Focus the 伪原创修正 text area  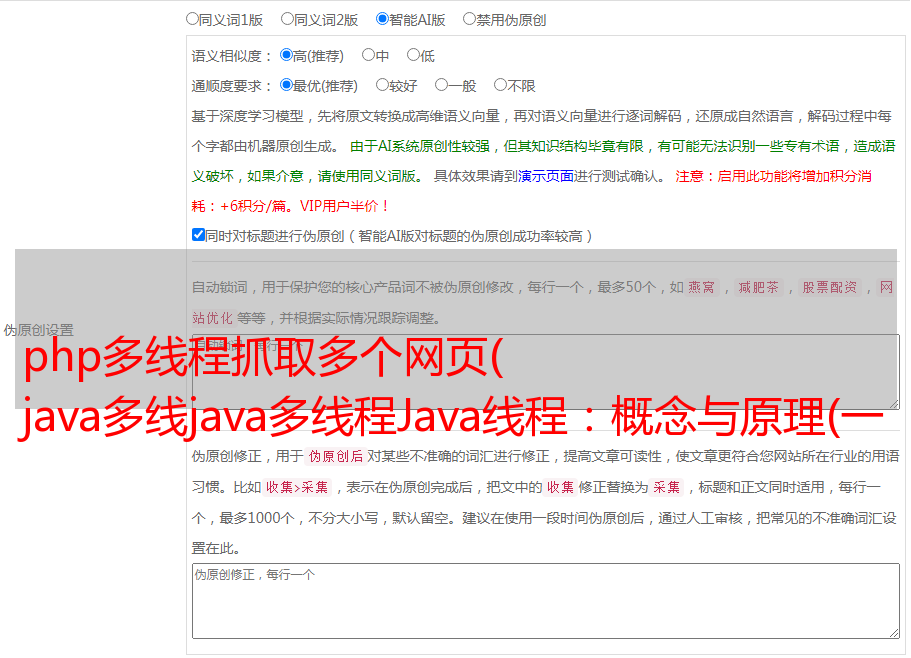point(544,600)
